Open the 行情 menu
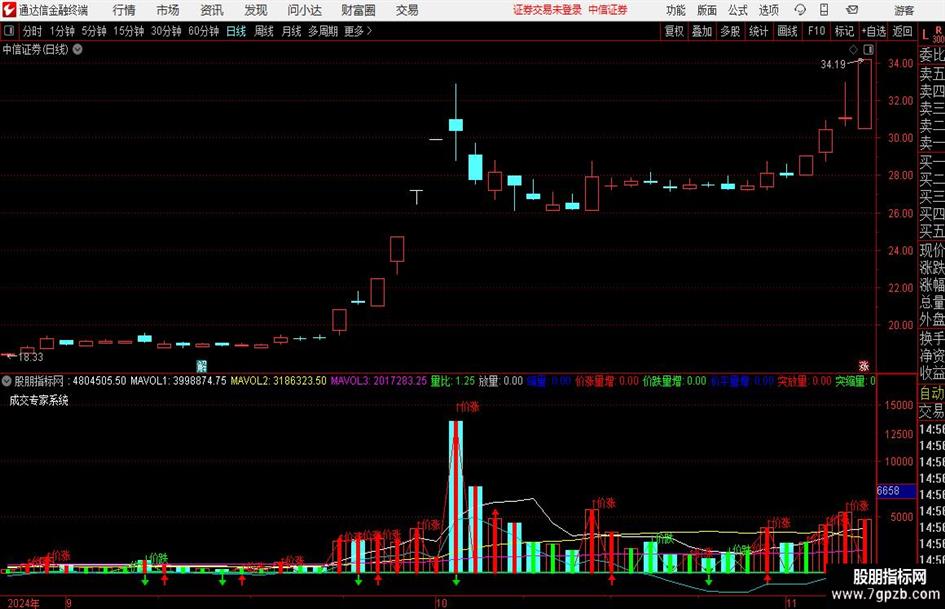Screen dimensions: 945x609 click(124, 10)
